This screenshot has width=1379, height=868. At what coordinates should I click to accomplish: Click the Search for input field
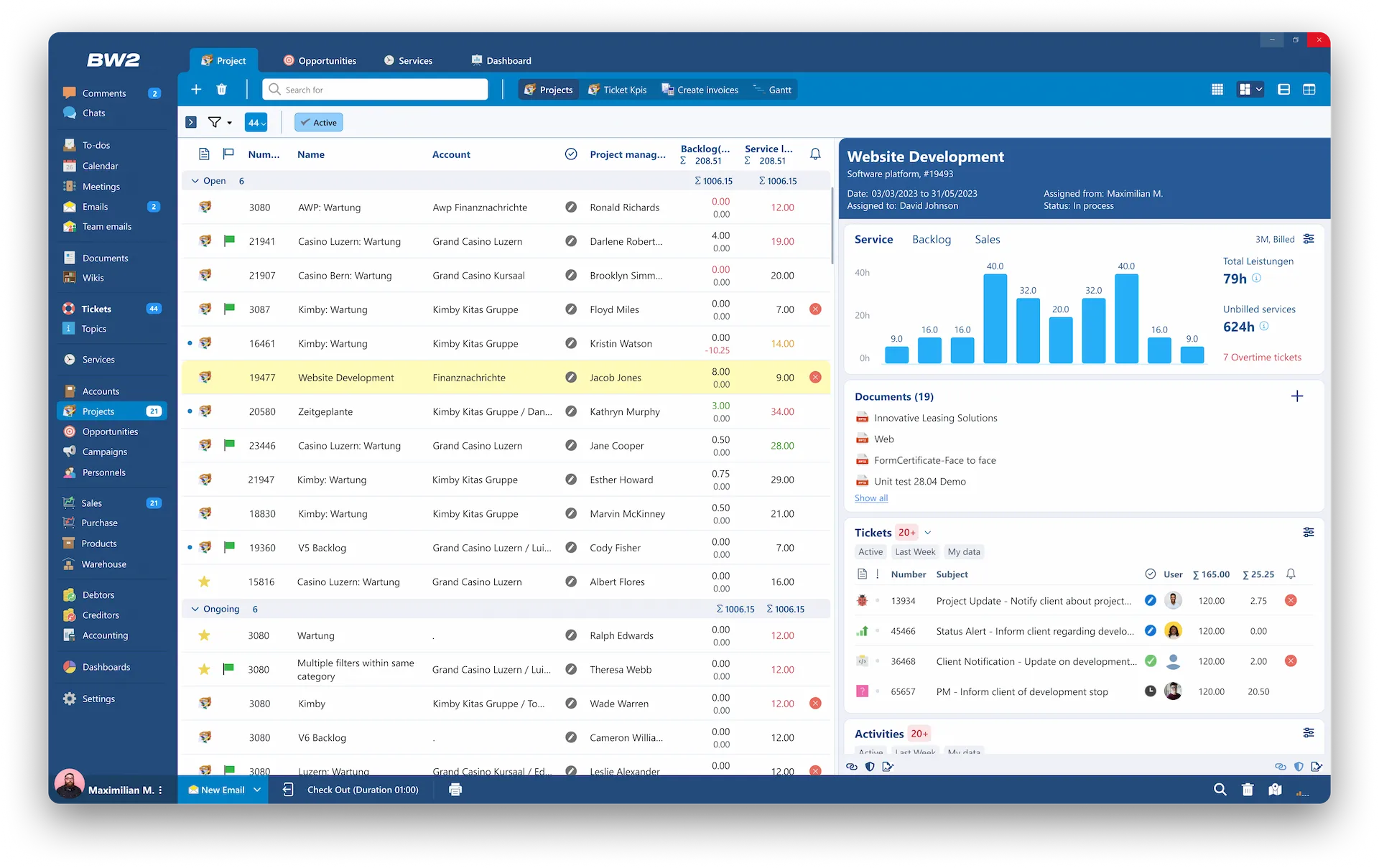point(375,89)
